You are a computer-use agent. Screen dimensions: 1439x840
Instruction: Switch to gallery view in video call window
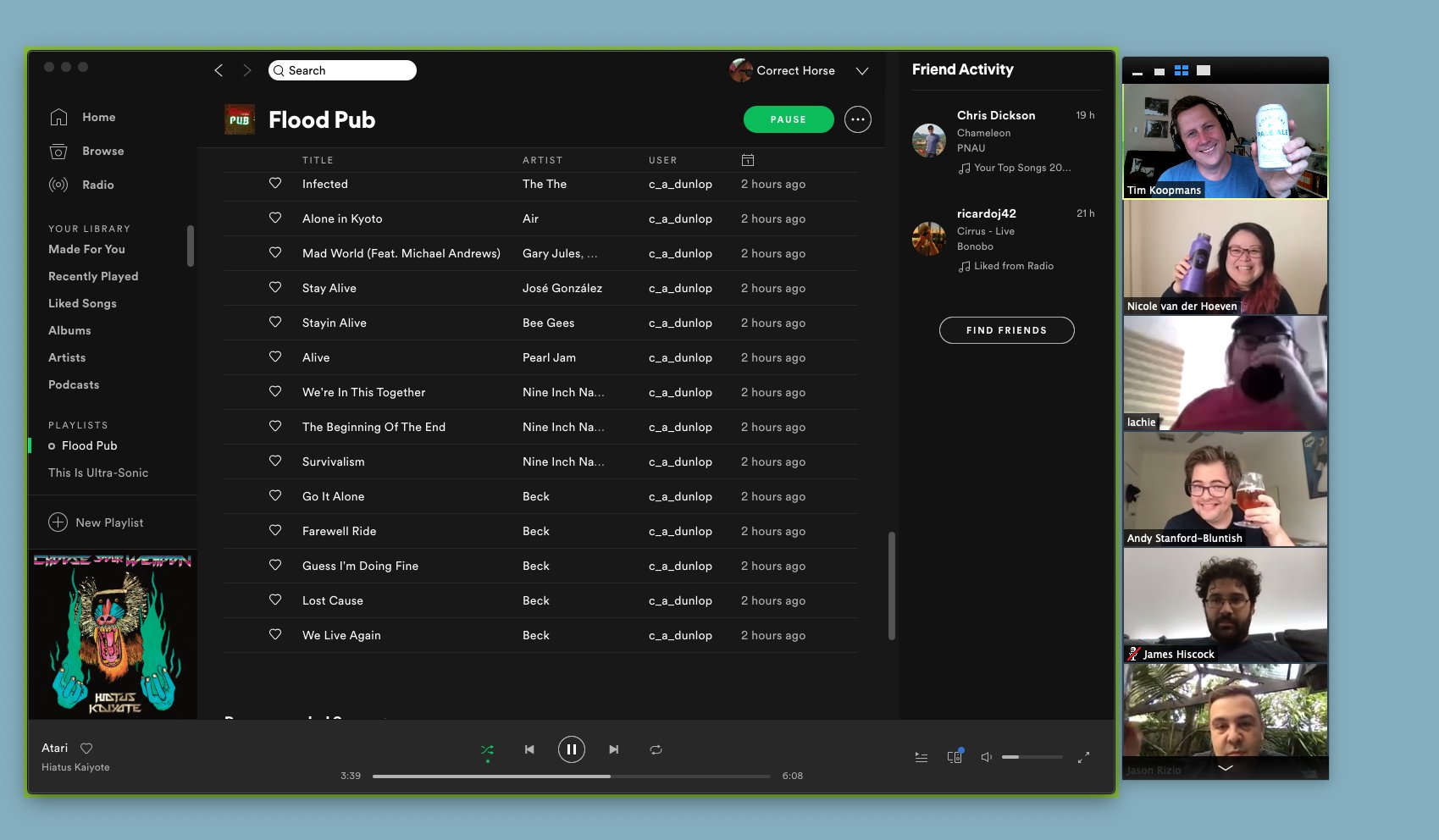(1182, 70)
